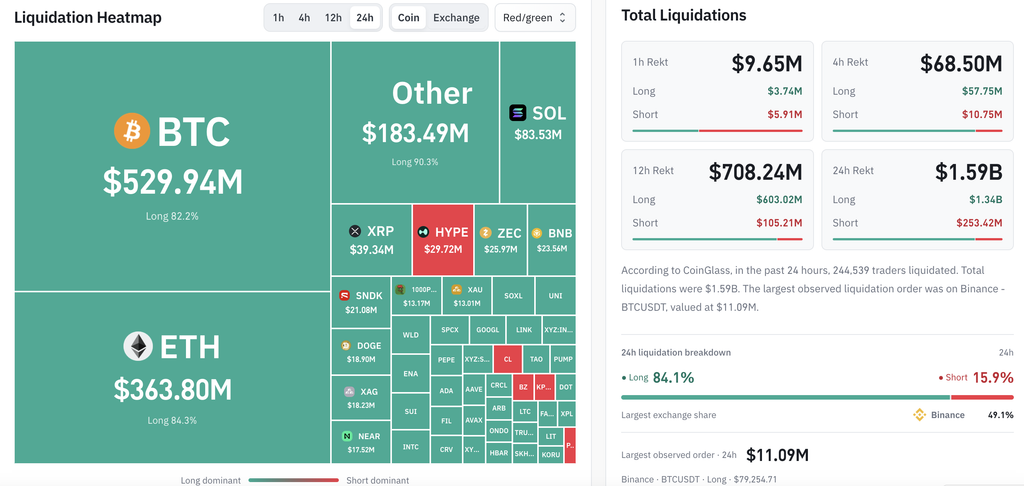Image resolution: width=1024 pixels, height=486 pixels.
Task: Open the Red/green color scheme dropdown
Action: [x=535, y=18]
